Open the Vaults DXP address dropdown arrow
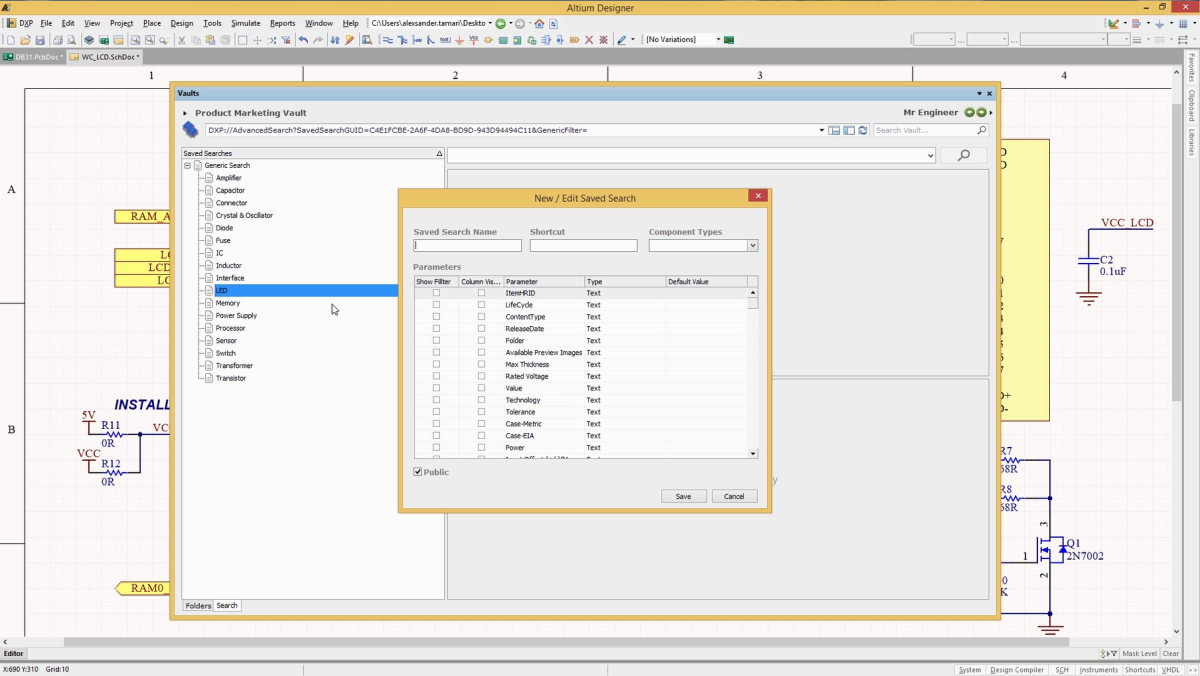Image resolution: width=1200 pixels, height=676 pixels. 822,130
